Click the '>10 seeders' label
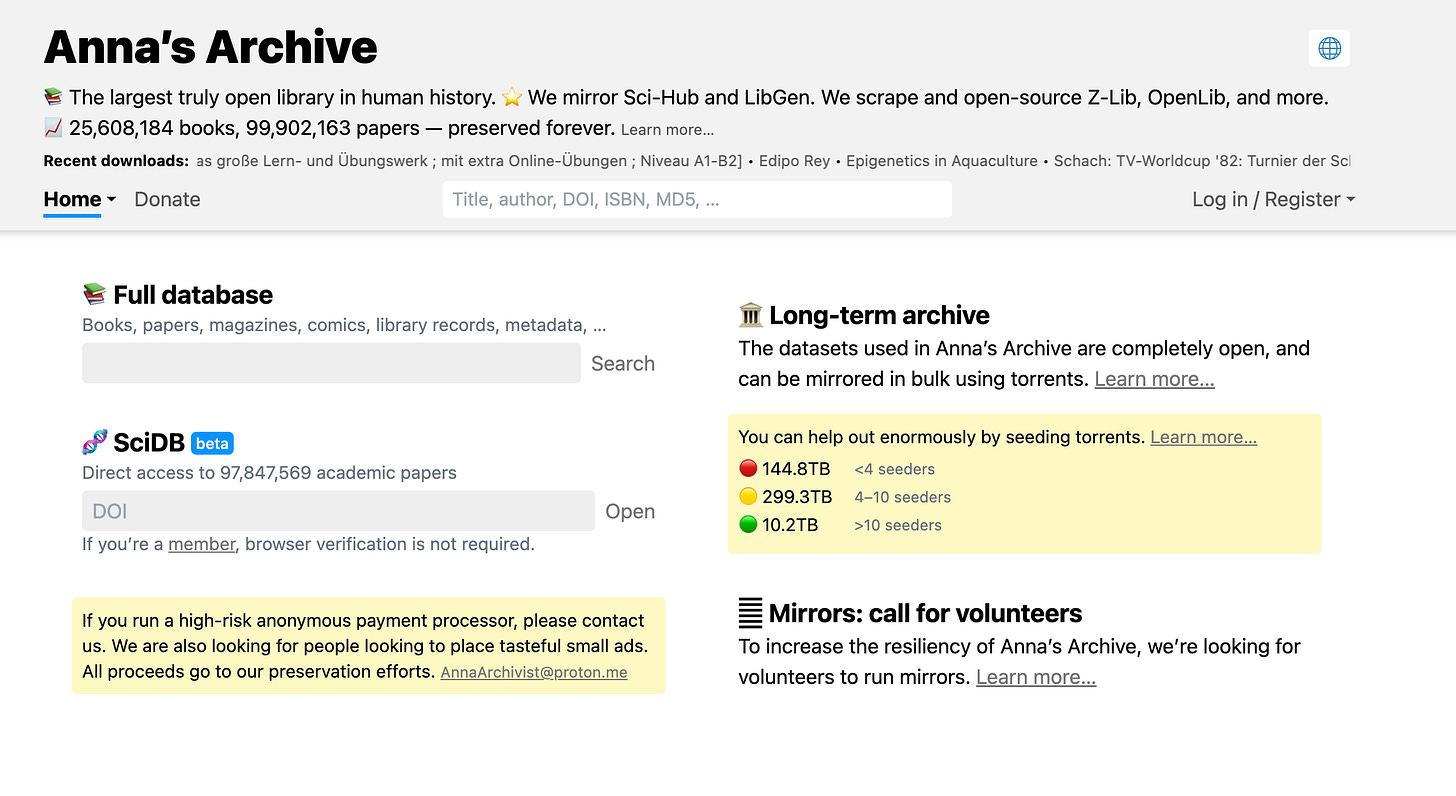 (898, 525)
